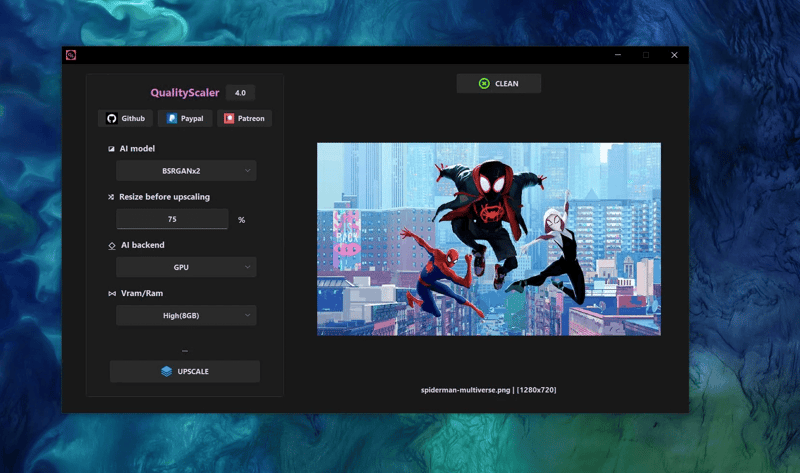
Task: Click the resize percentage field showing 75
Action: tap(172, 219)
